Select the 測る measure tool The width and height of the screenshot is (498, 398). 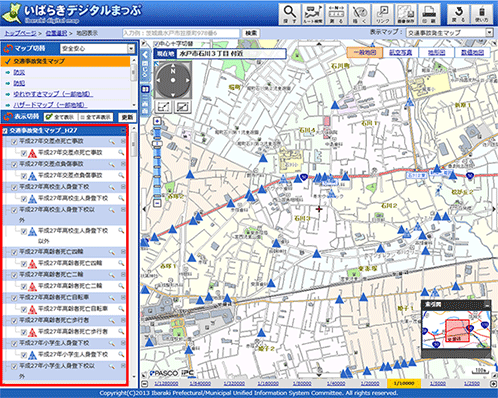(x=336, y=14)
